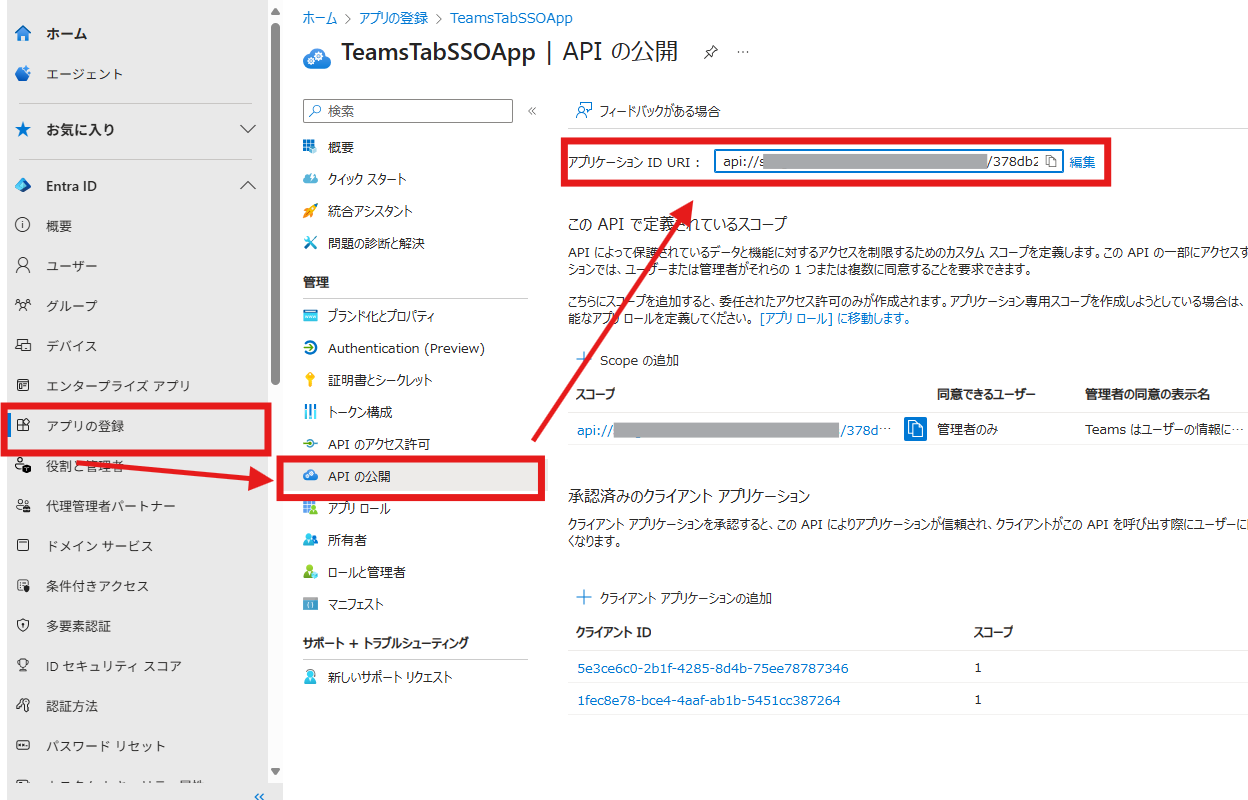This screenshot has width=1248, height=800.
Task: Follow the [アプリ ロール] link in the description
Action: click(795, 318)
